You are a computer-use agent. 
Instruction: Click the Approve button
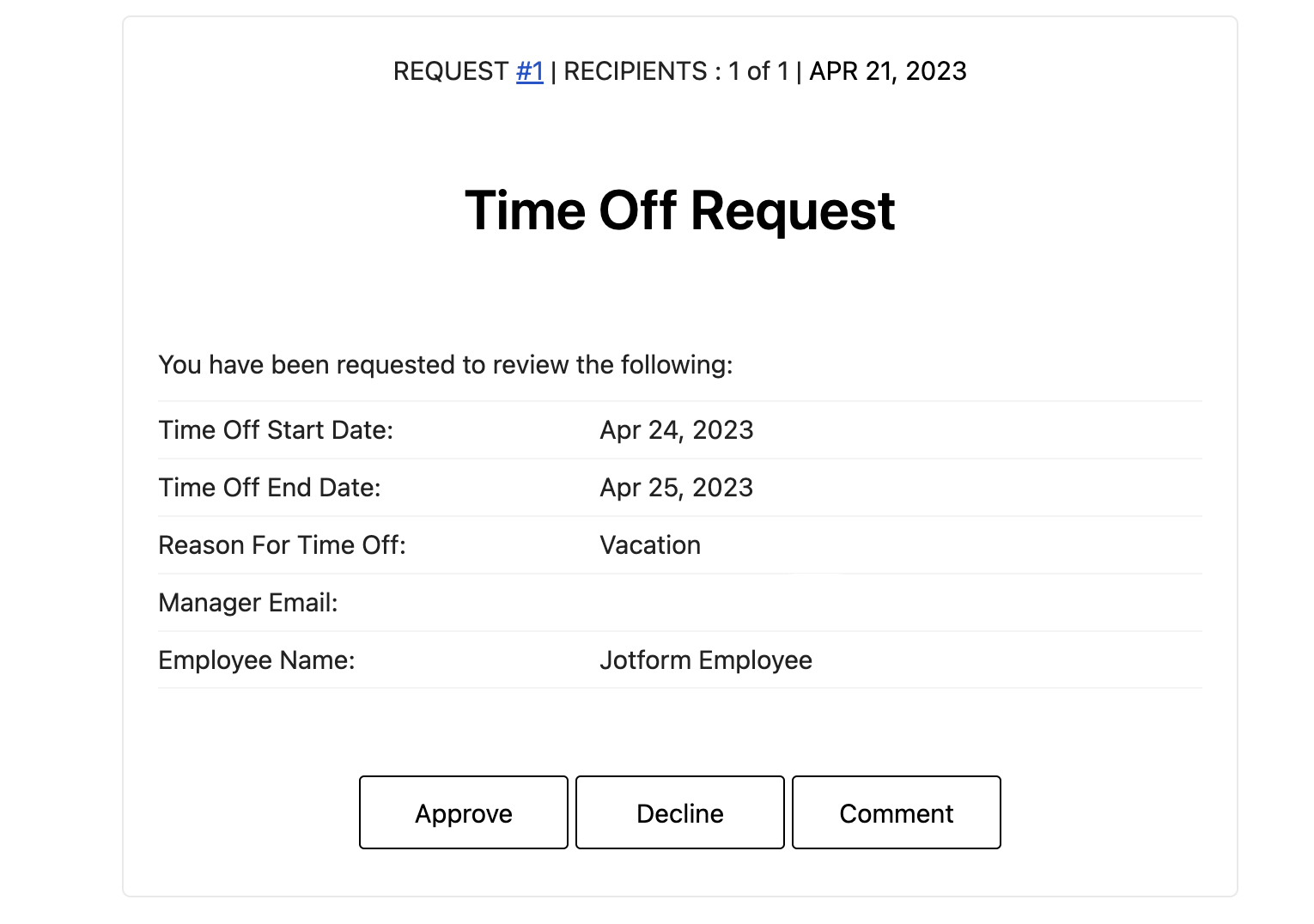[463, 812]
